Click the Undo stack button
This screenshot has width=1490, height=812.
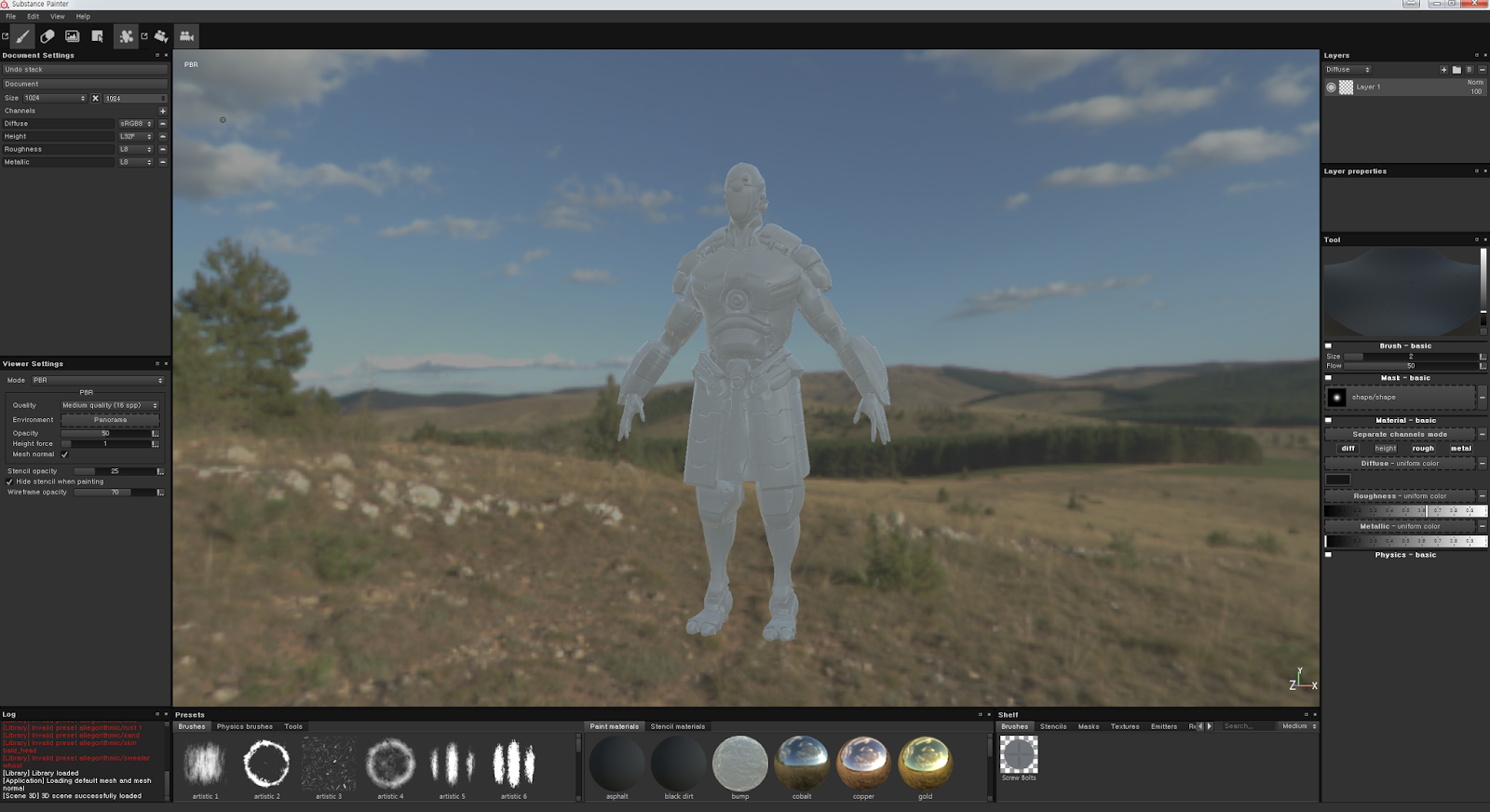pos(85,70)
